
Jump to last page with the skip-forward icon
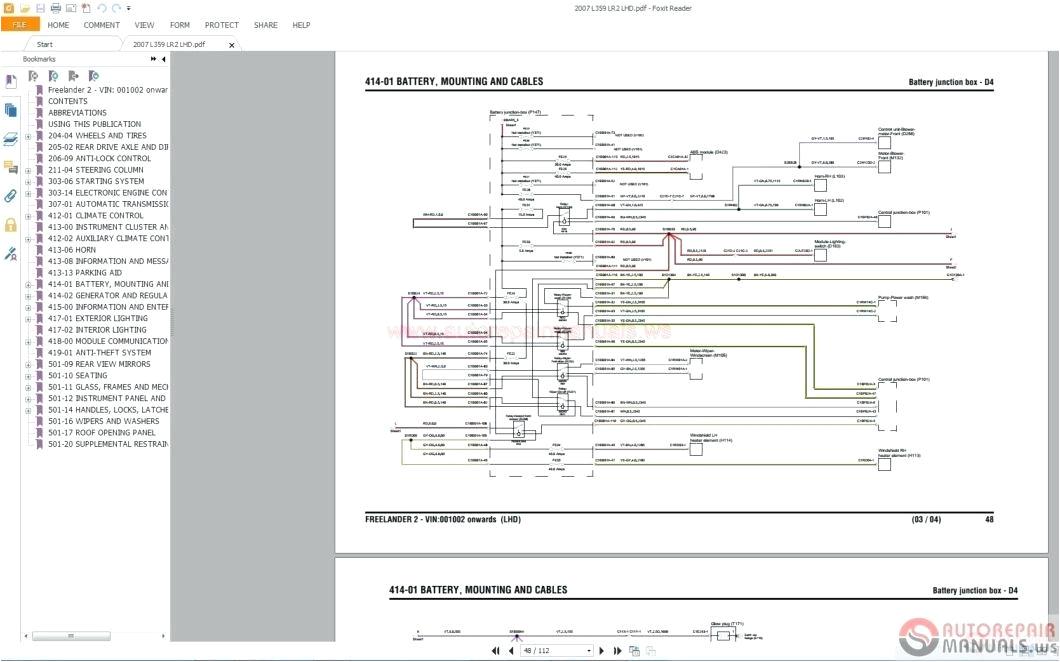(x=618, y=651)
